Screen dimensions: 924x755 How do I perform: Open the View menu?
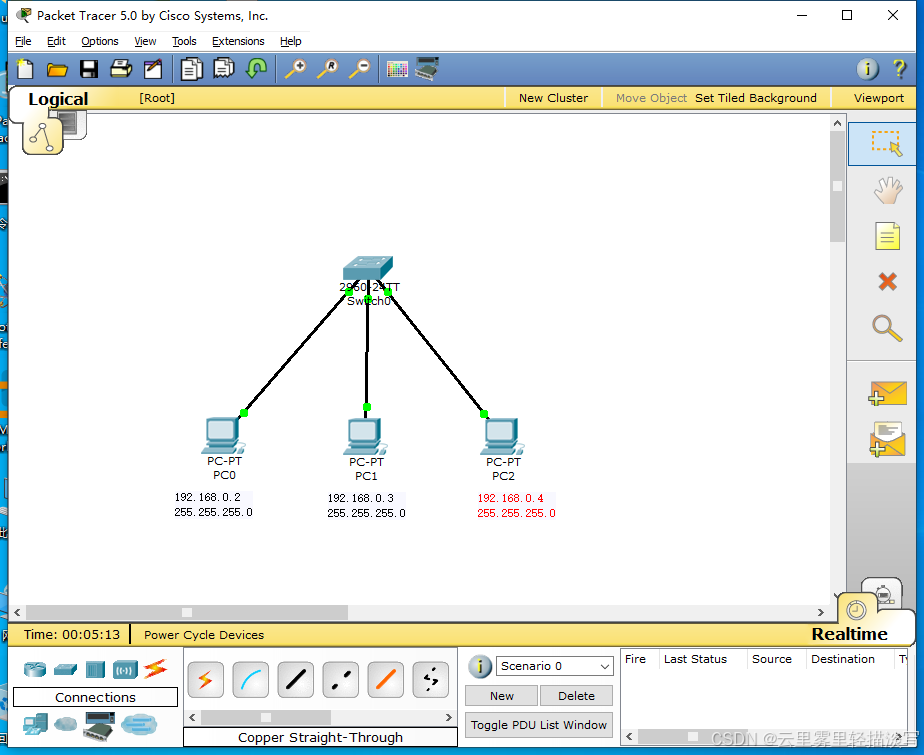pyautogui.click(x=145, y=41)
